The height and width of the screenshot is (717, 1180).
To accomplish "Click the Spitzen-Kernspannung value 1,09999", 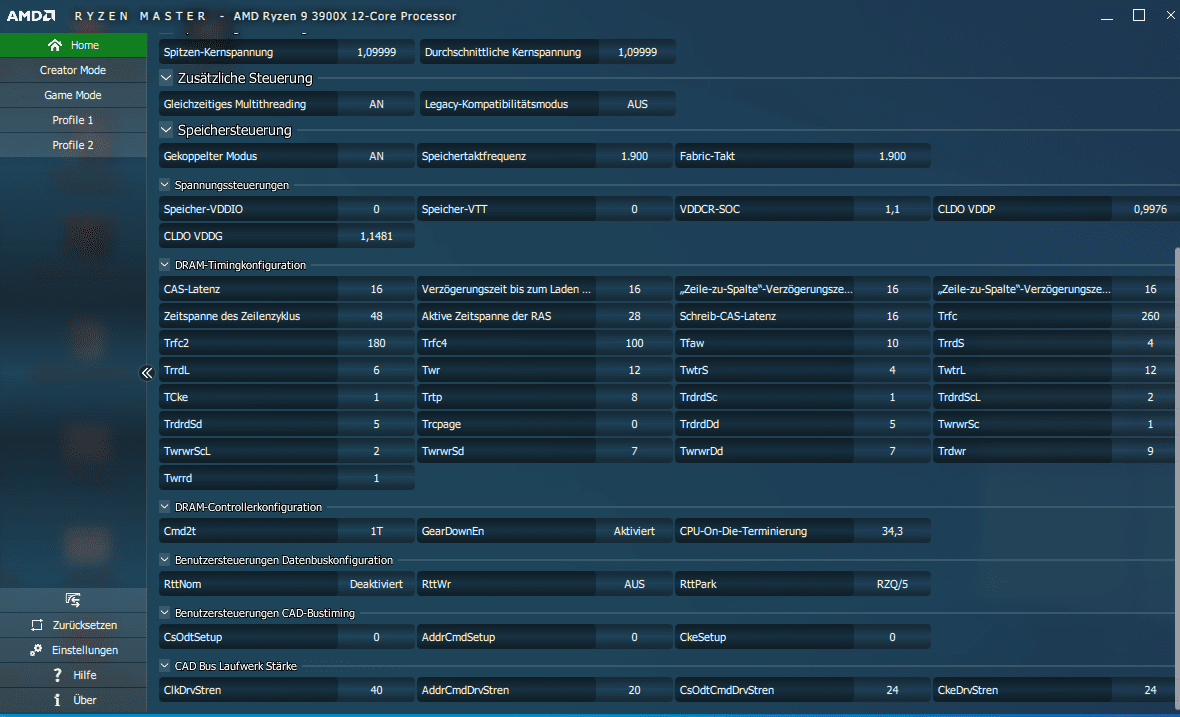I will point(376,52).
